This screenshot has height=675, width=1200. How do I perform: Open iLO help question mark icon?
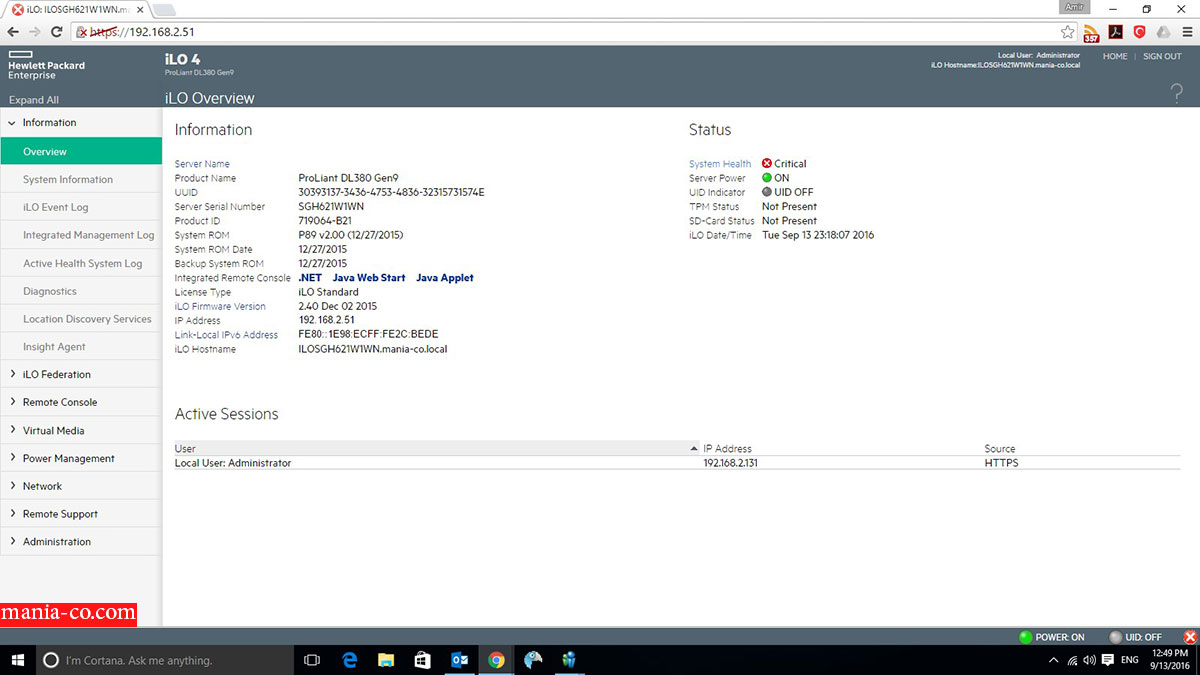1177,93
